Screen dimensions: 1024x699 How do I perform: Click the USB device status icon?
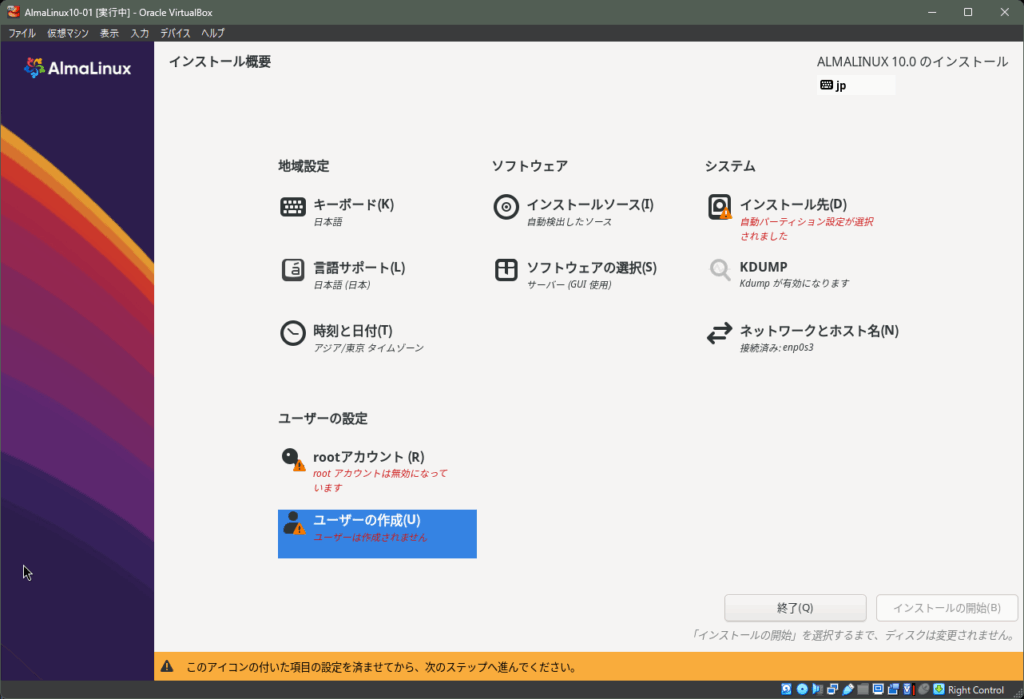coord(848,689)
